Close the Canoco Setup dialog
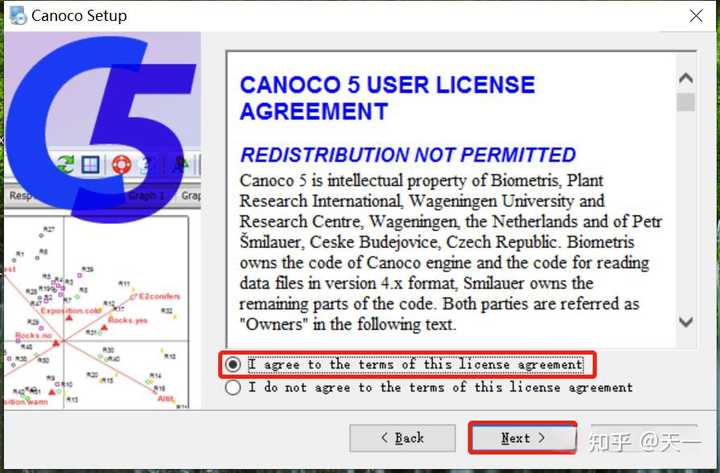The width and height of the screenshot is (720, 473). 696,16
